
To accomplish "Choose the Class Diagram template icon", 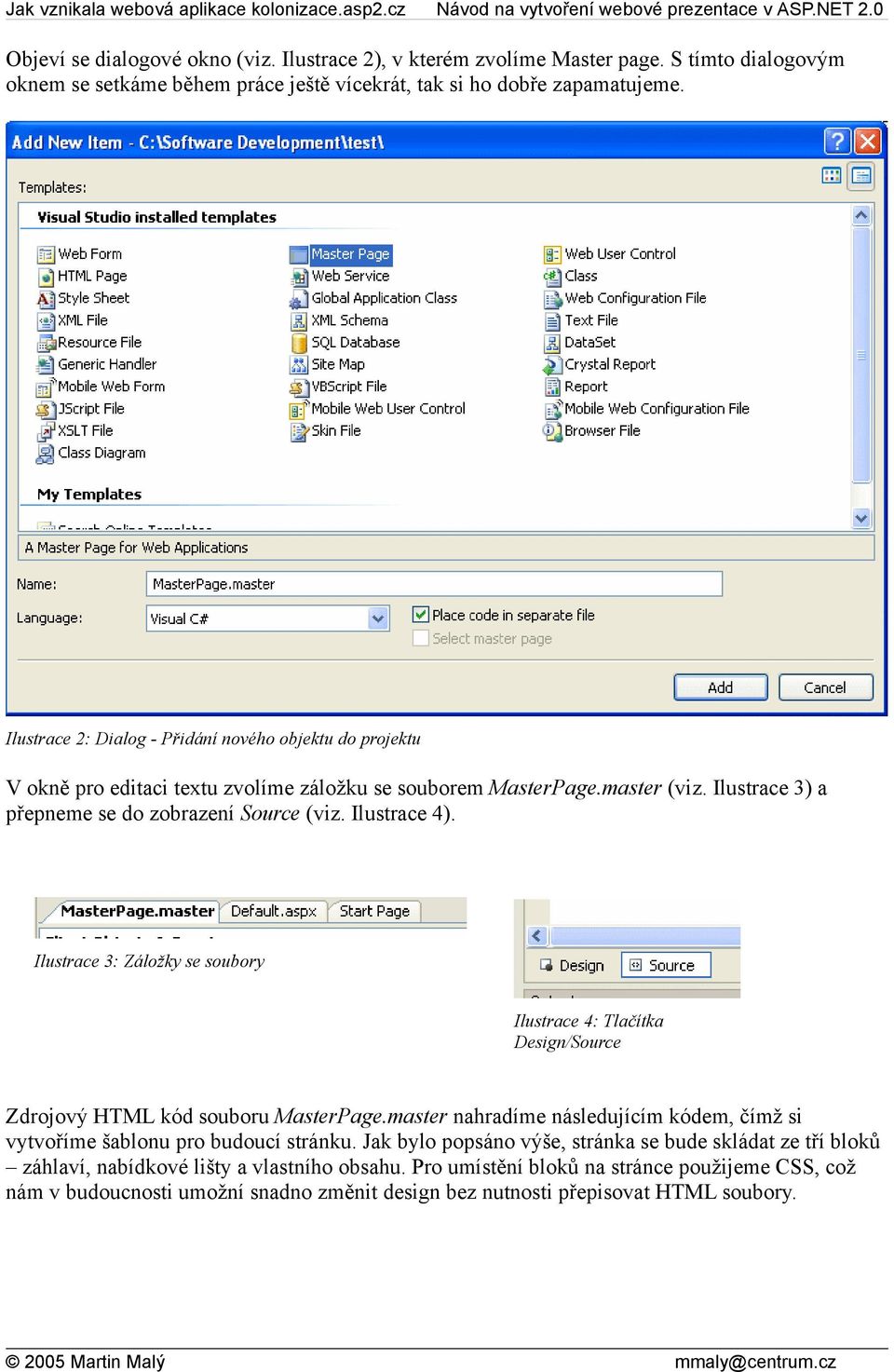I will click(46, 454).
